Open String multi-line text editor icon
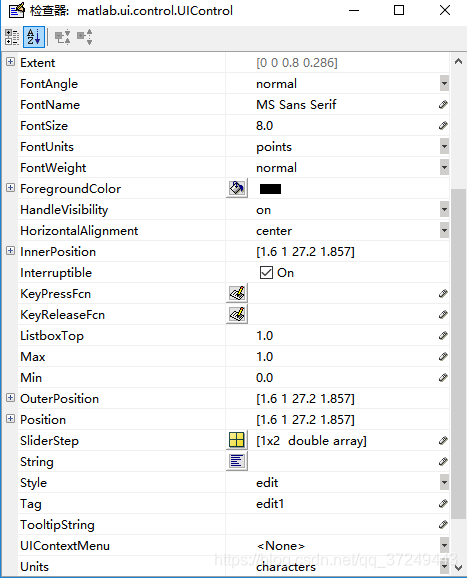The image size is (467, 578). (x=237, y=461)
